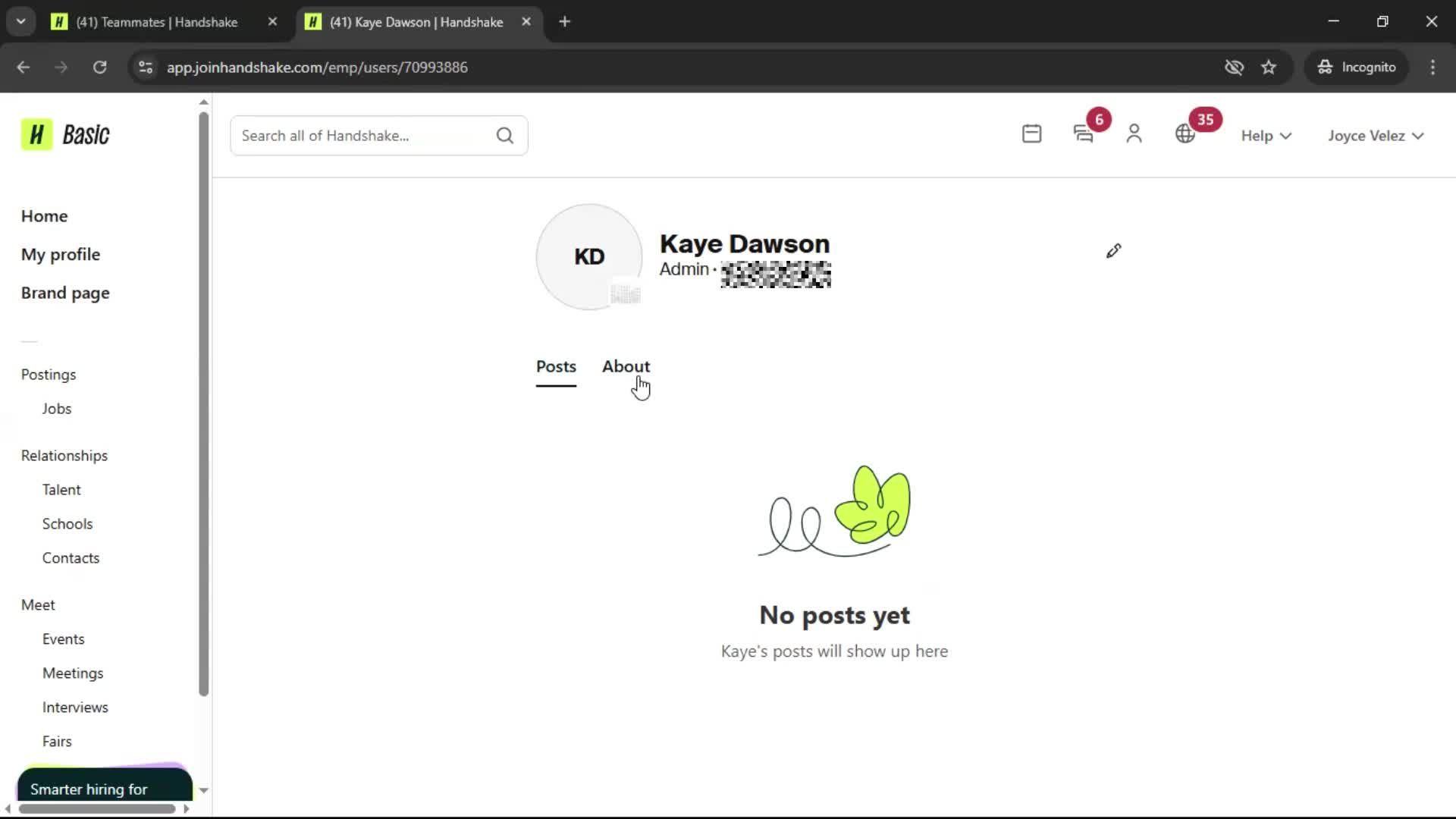Screen dimensions: 1456x819
Task: Open Joyce Velez account menu
Action: (1375, 136)
